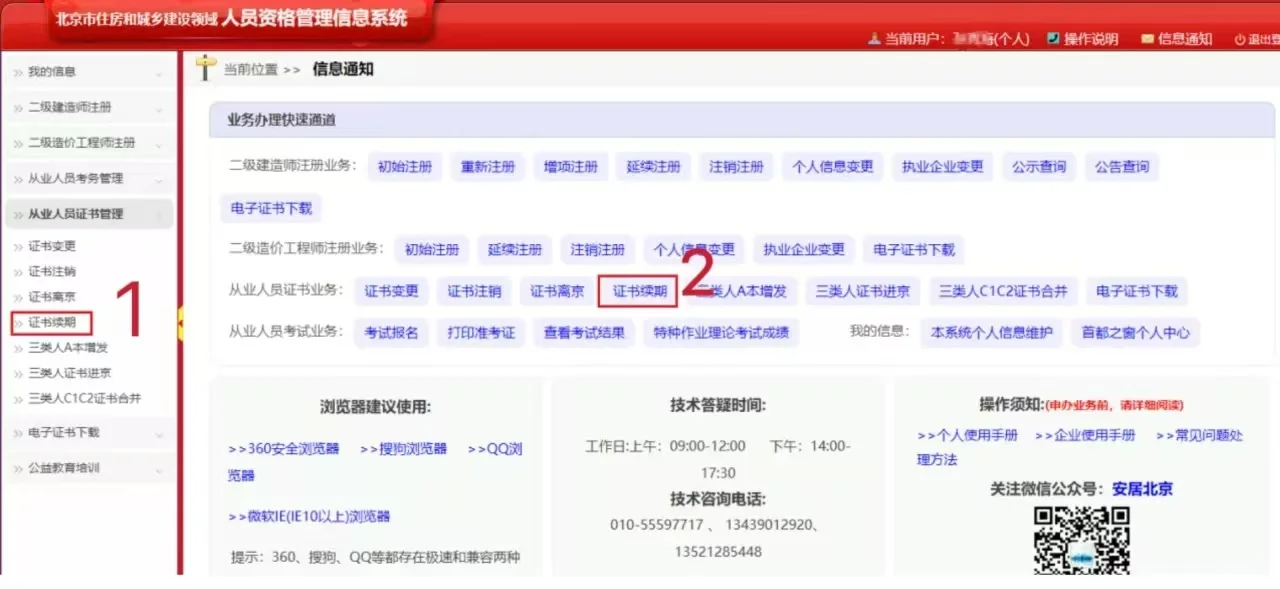The height and width of the screenshot is (589, 1280).
Task: Select 证书离京 in the left sidebar
Action: coord(50,296)
